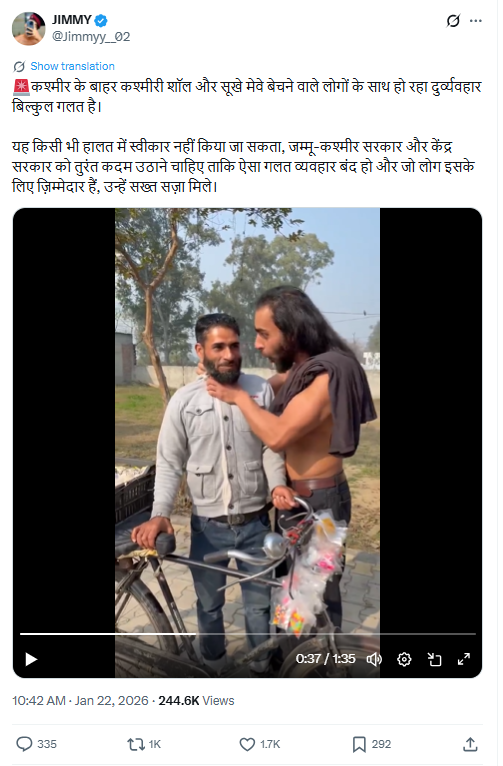Screen dimensions: 503x766
Task: Mute the video sound
Action: [x=374, y=659]
